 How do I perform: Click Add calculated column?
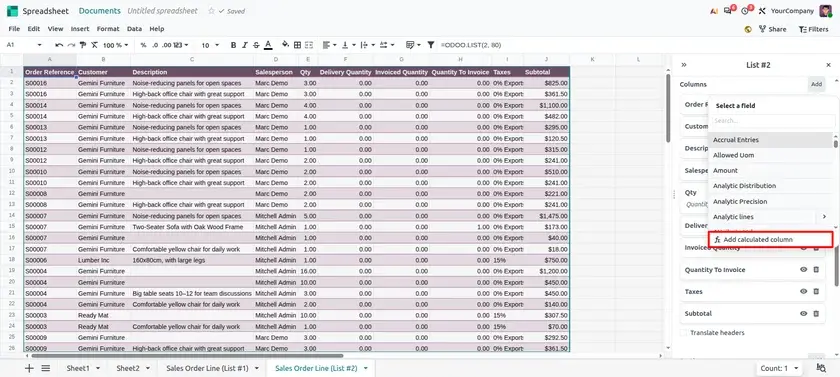point(771,239)
